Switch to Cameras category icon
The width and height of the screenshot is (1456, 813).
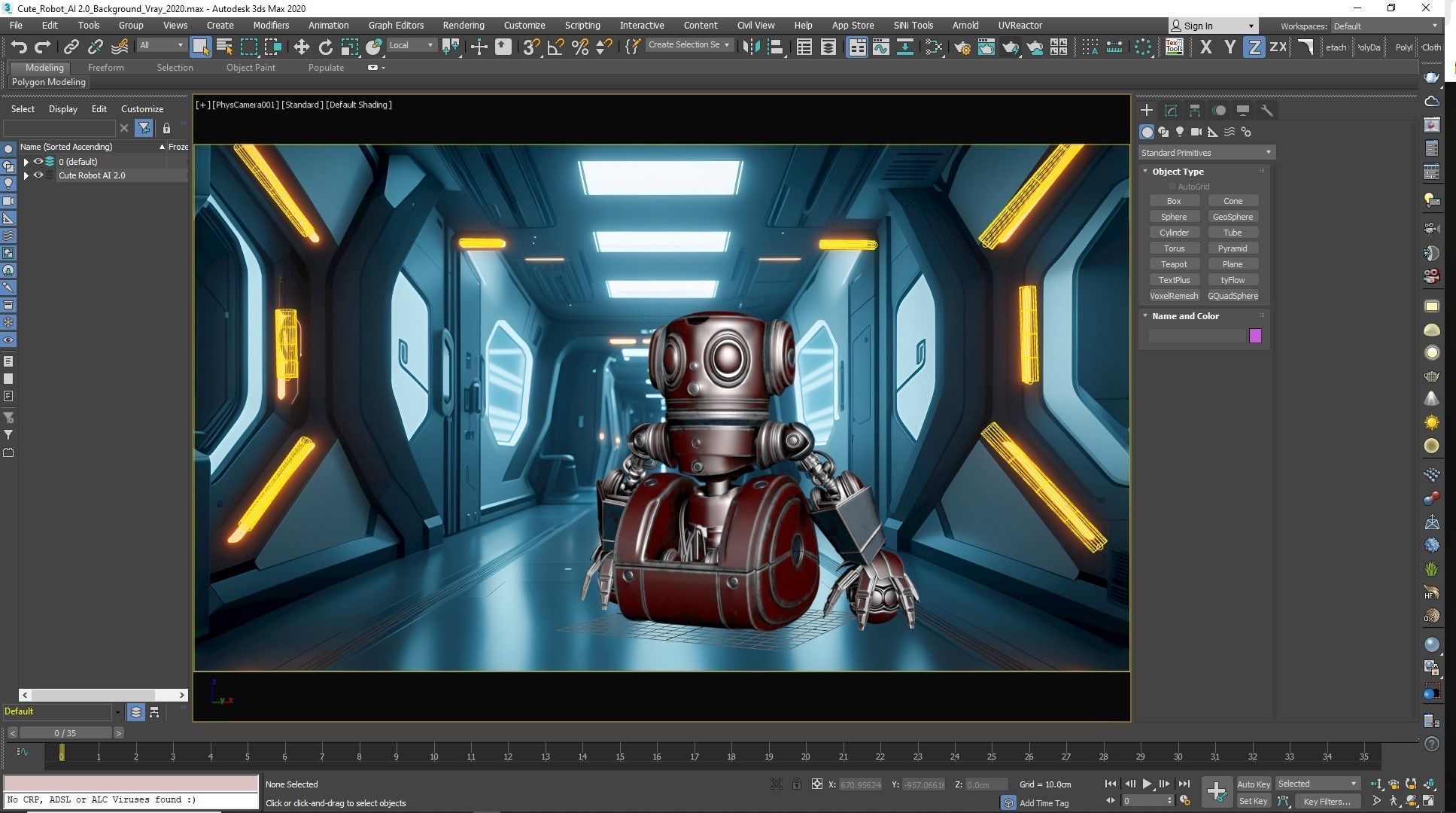click(1196, 132)
